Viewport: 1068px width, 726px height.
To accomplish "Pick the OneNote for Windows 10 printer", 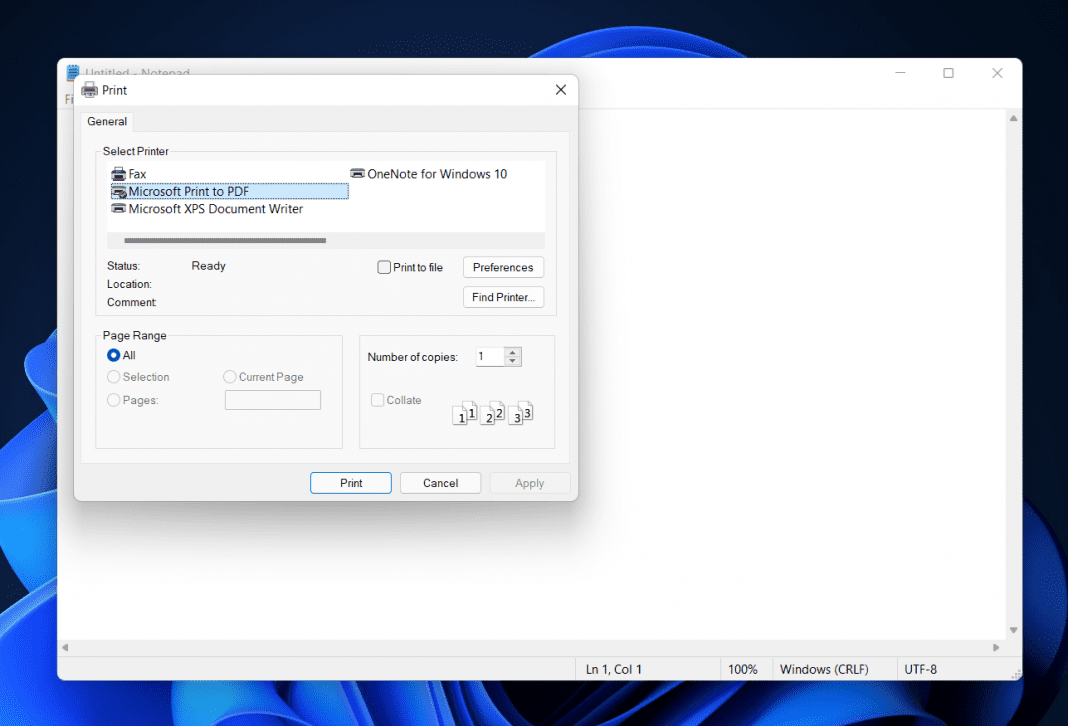I will pos(436,173).
